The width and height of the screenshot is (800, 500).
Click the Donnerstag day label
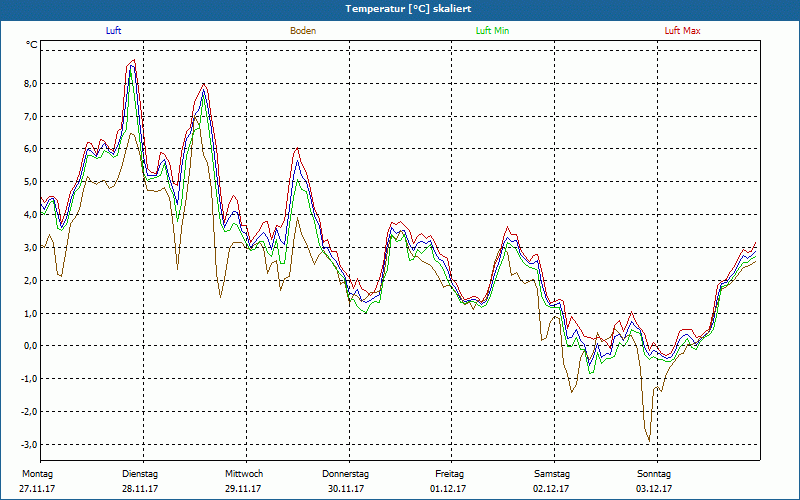pyautogui.click(x=345, y=474)
